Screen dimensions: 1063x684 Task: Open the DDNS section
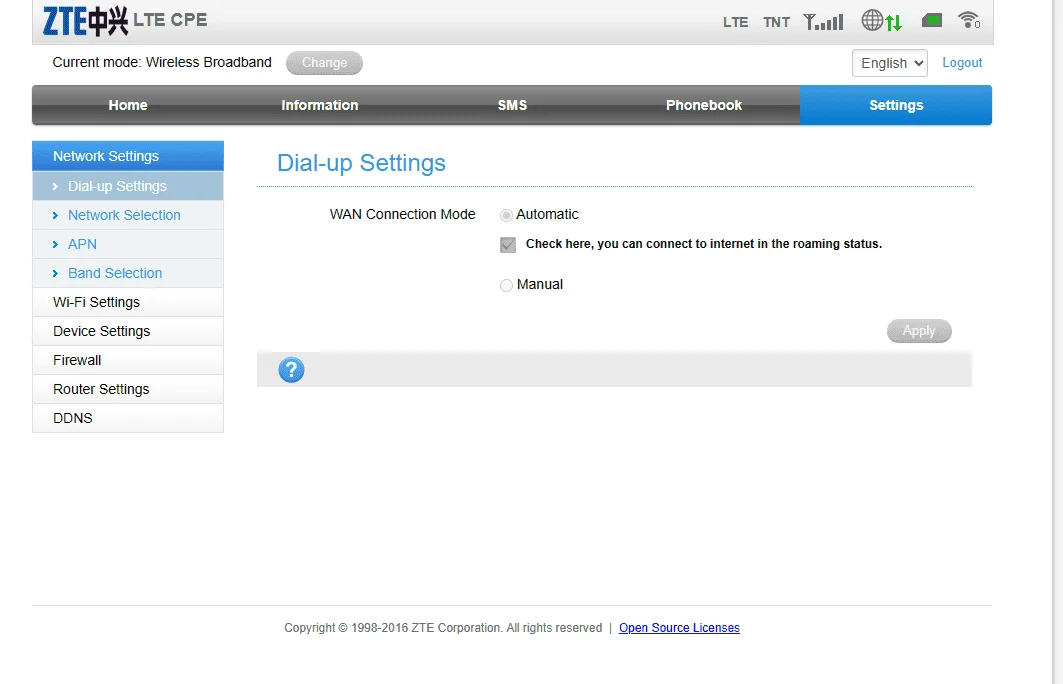[x=128, y=418]
